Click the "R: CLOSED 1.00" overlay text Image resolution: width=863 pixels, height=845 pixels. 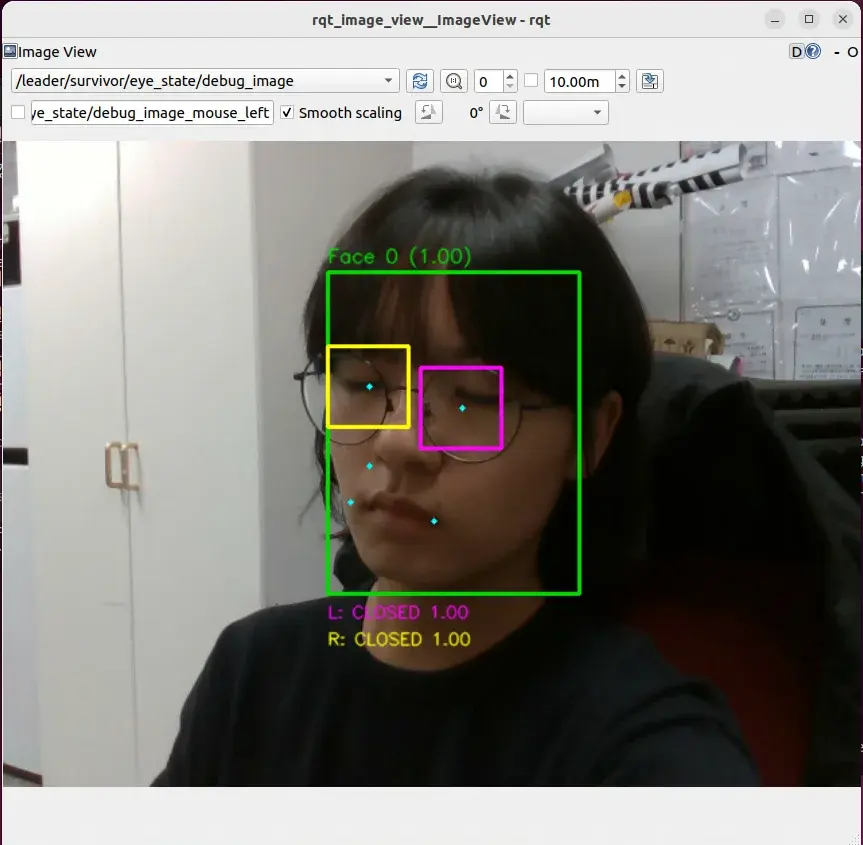399,639
